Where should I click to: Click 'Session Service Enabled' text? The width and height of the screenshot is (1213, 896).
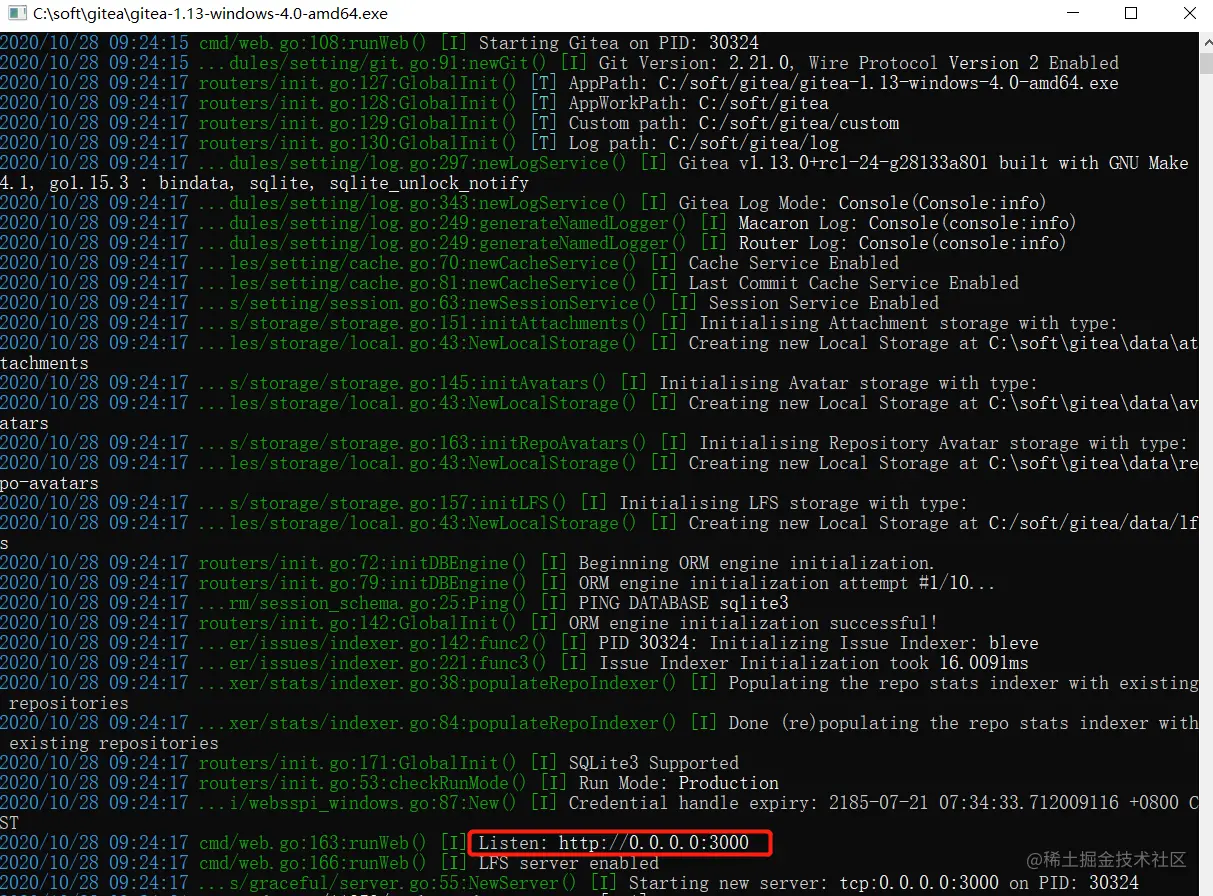coord(823,303)
